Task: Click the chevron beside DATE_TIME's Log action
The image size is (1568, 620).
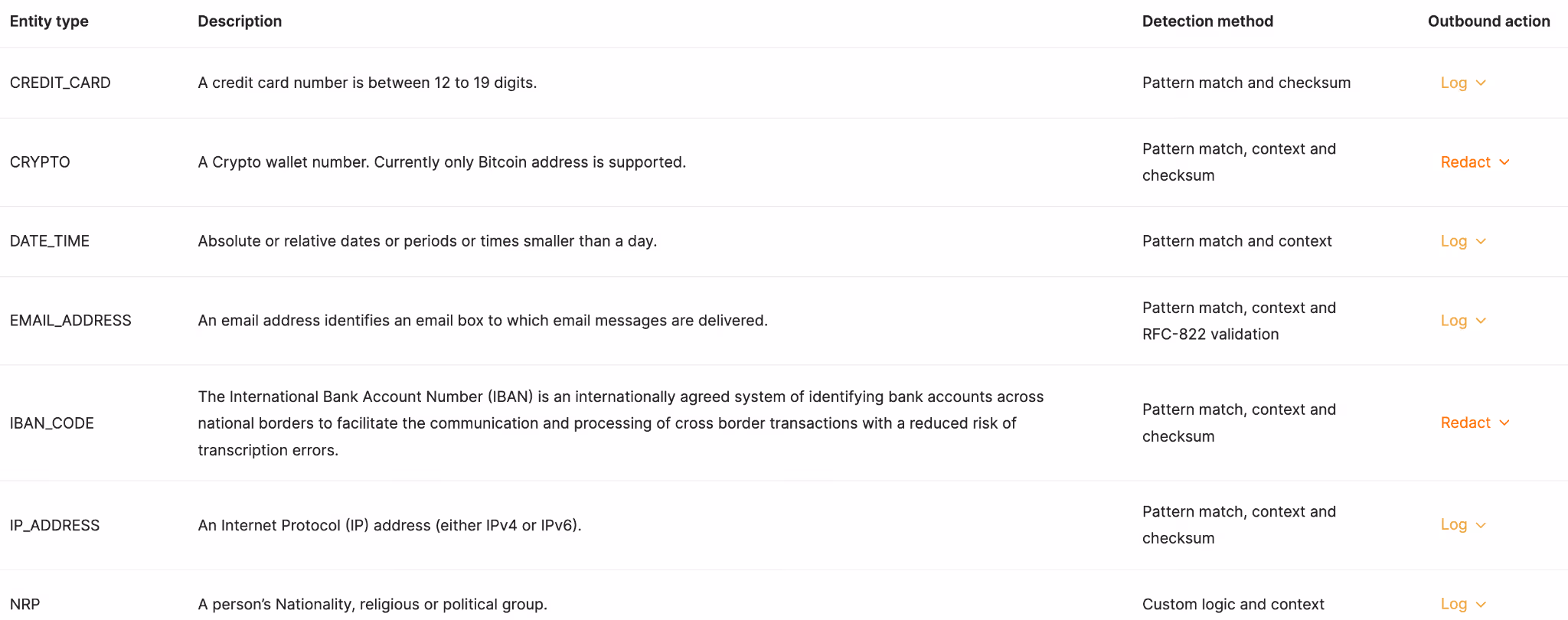Action: [1481, 241]
